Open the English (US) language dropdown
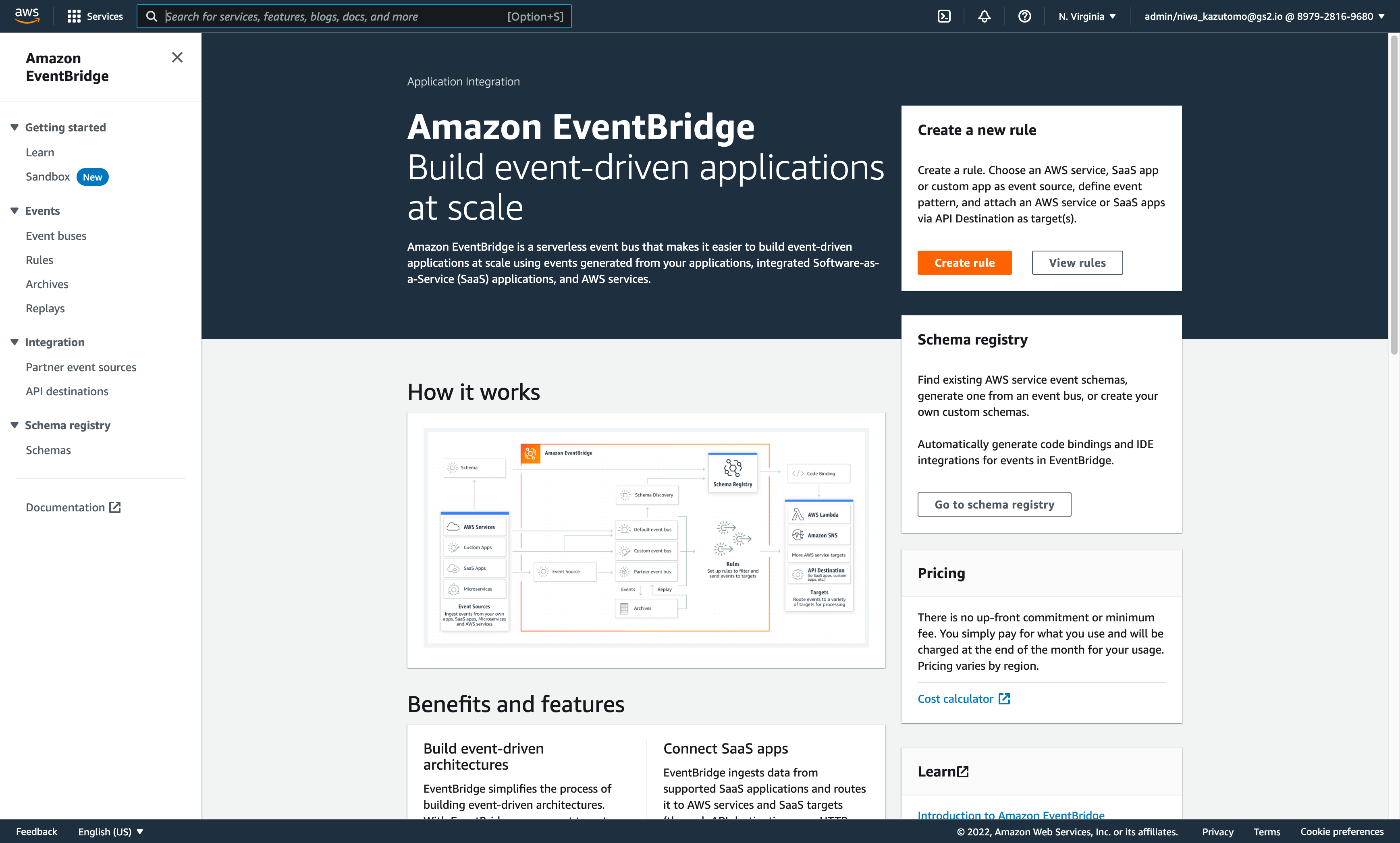The image size is (1400, 843). click(110, 832)
